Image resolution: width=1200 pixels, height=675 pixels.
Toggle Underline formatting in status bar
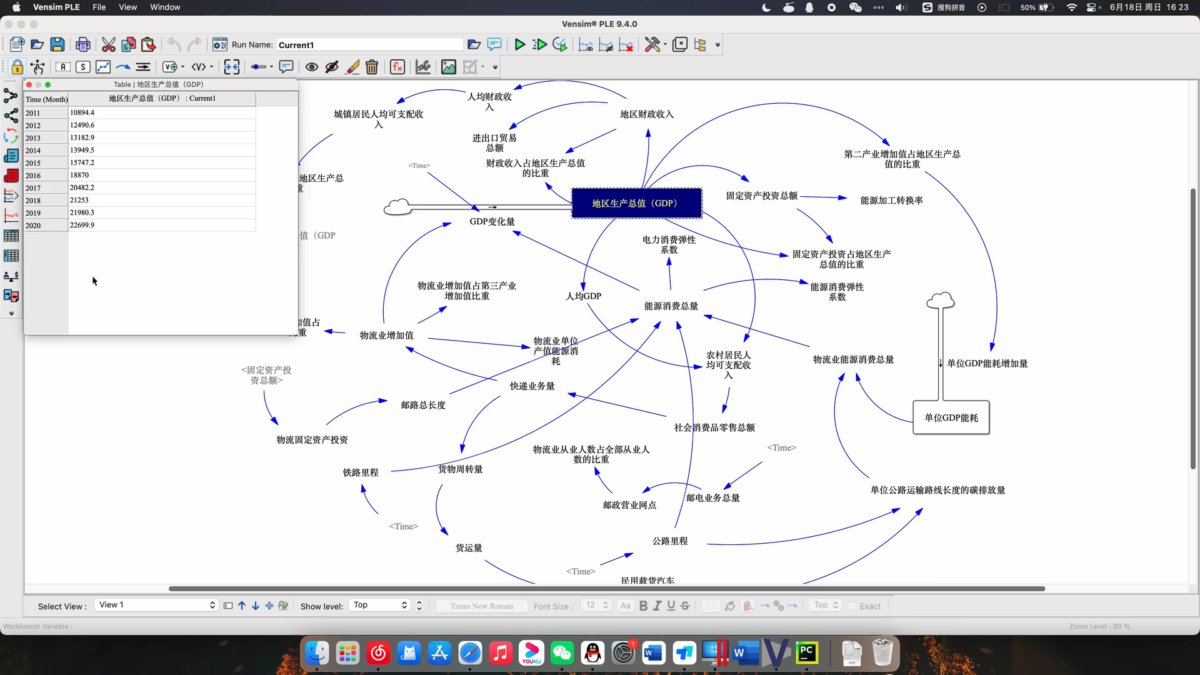671,605
